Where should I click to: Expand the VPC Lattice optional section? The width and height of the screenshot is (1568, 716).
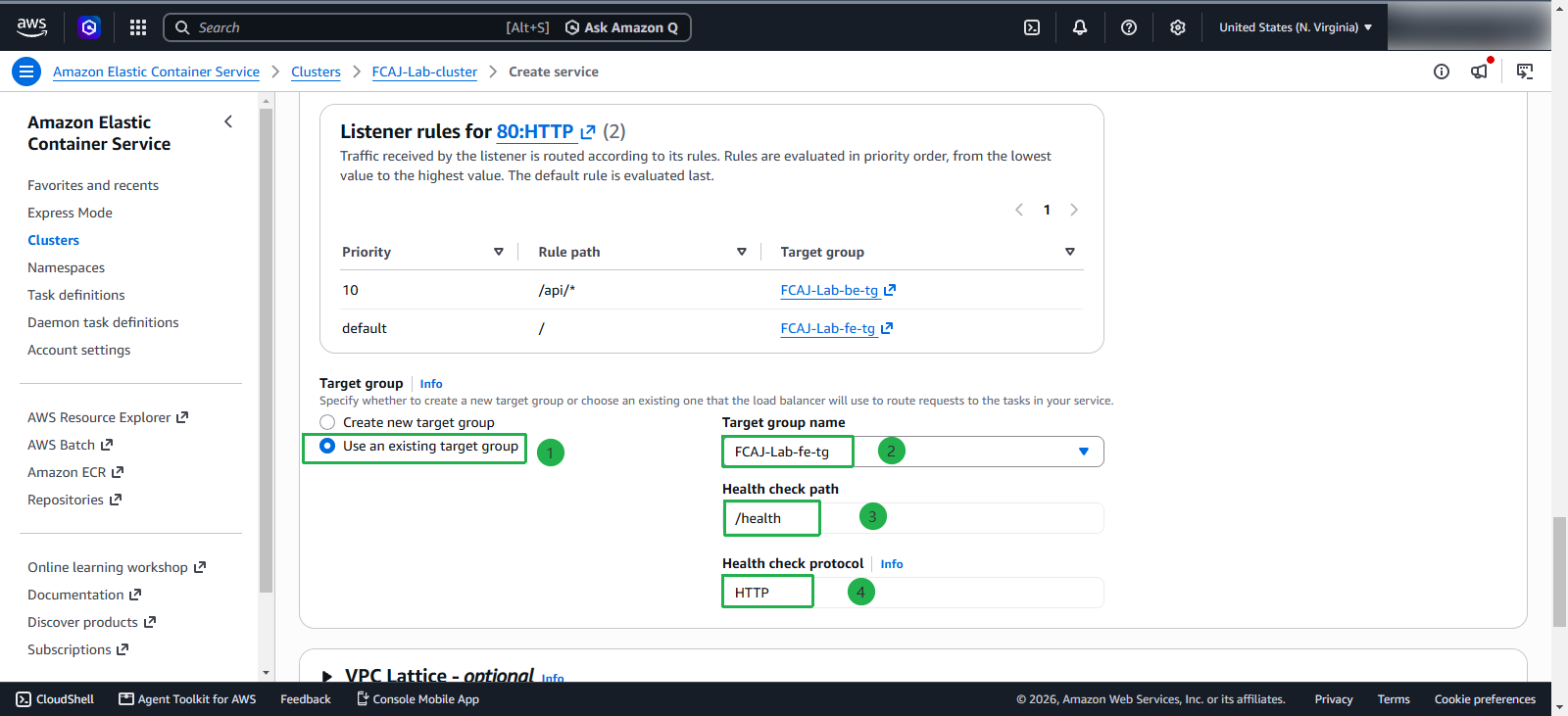327,676
